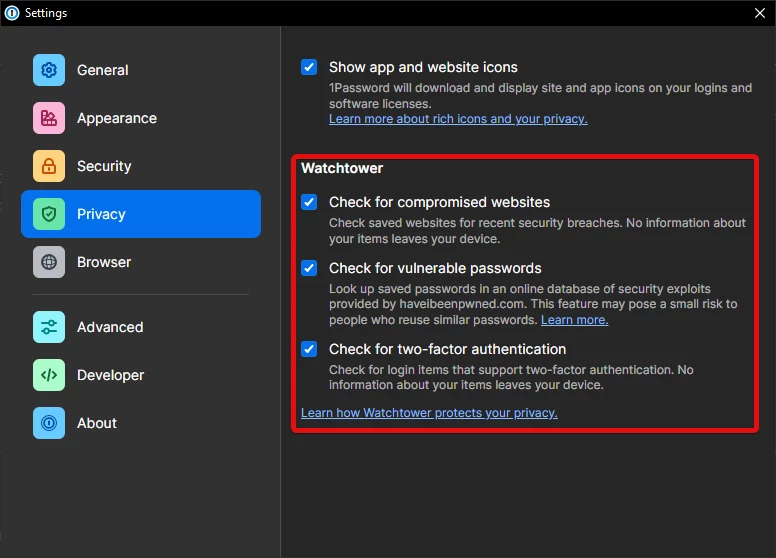Click the Security padlock icon
Image resolution: width=776 pixels, height=558 pixels.
[x=49, y=166]
